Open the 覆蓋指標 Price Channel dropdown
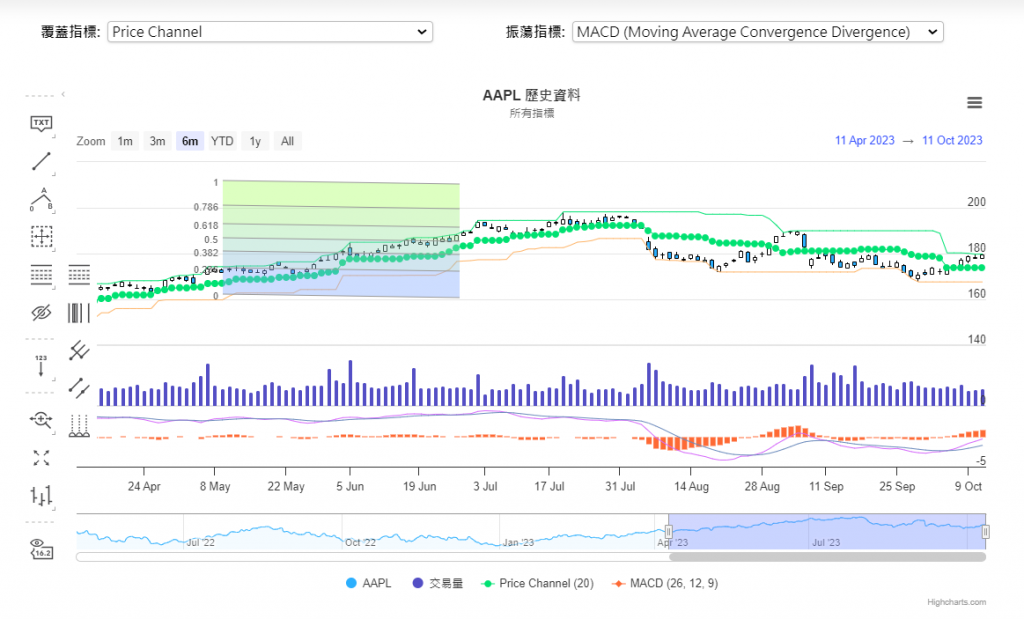Screen dimensions: 1024x619 (x=270, y=32)
